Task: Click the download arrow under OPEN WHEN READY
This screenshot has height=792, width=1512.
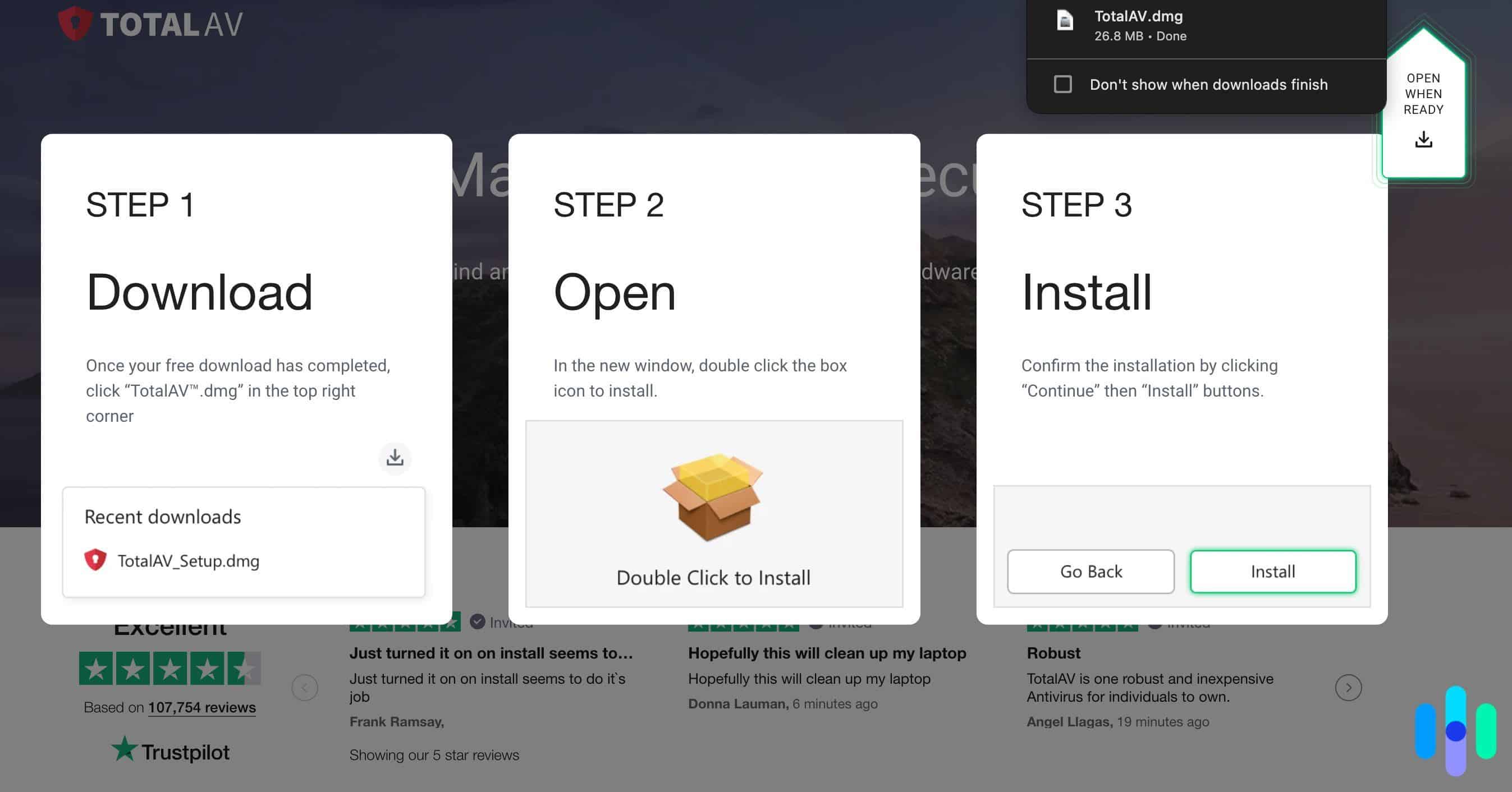Action: click(1423, 140)
